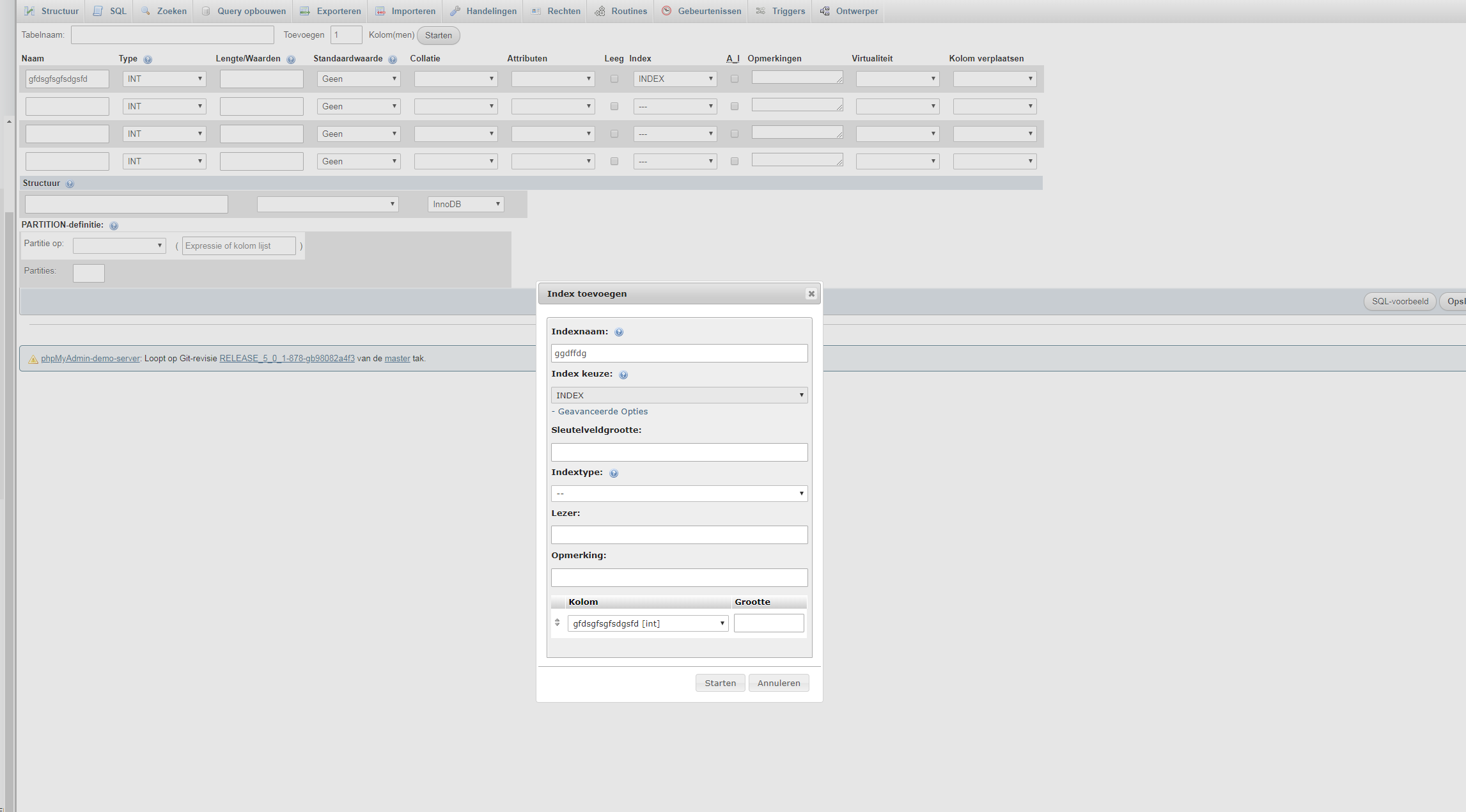The width and height of the screenshot is (1466, 812).
Task: Open the Partitie op dropdown
Action: click(119, 245)
